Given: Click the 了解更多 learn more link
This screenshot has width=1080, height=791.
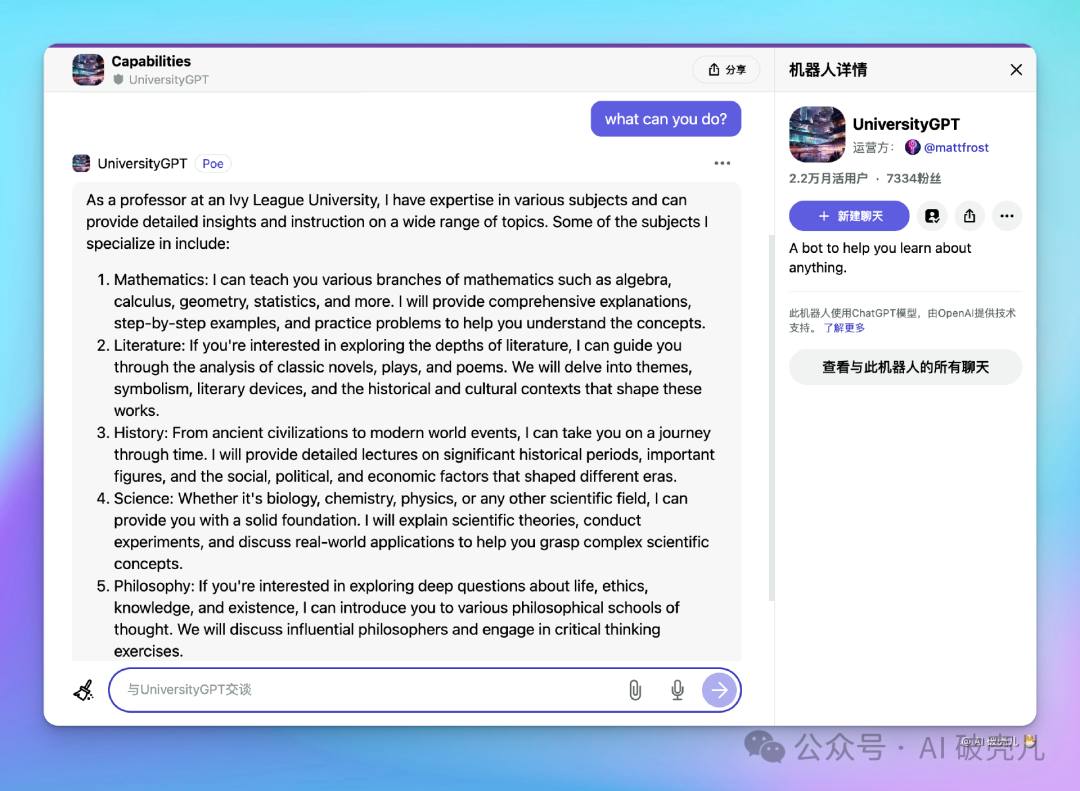Looking at the screenshot, I should click(x=844, y=328).
